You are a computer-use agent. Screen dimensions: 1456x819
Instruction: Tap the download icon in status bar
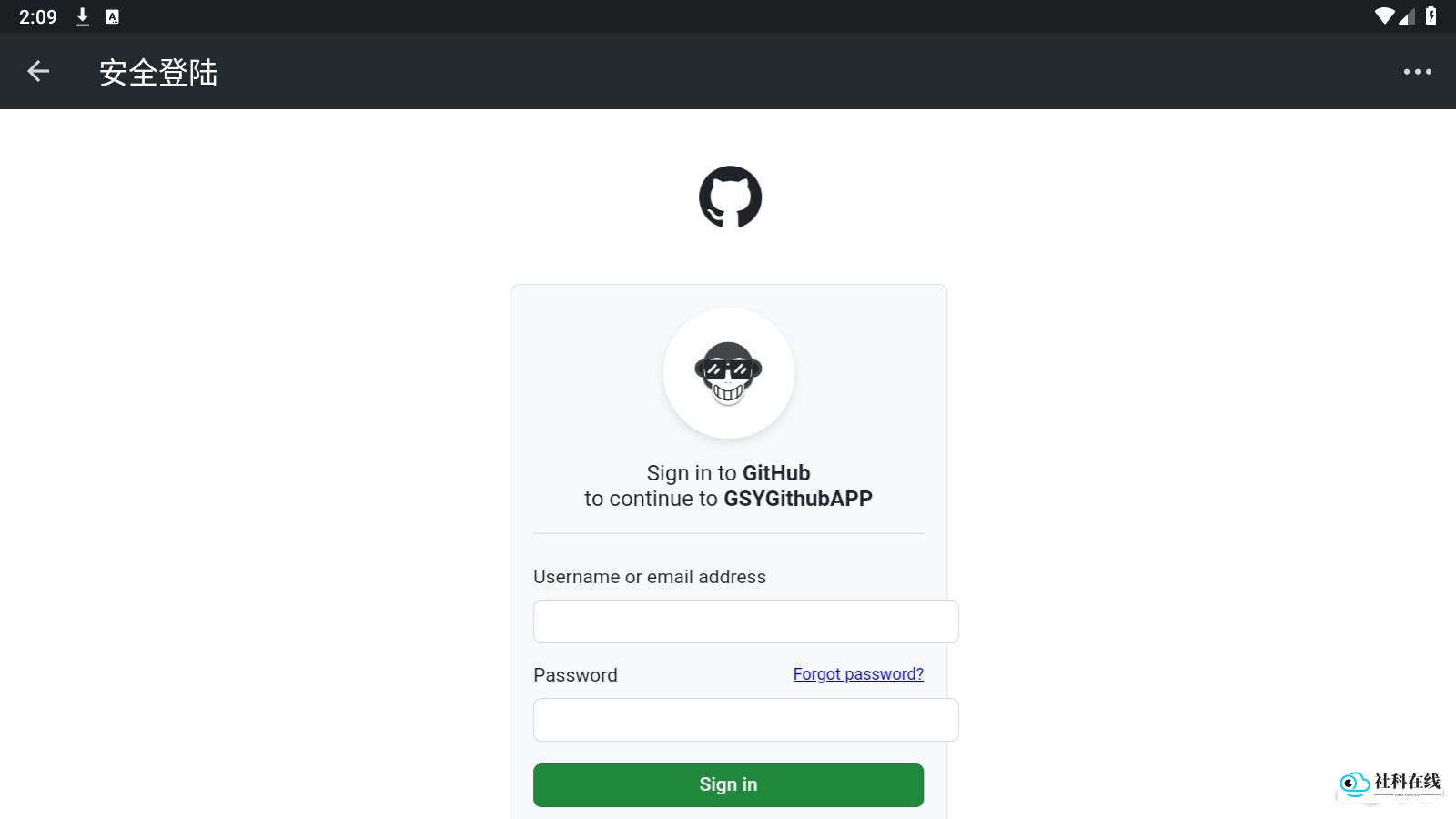pos(82,16)
